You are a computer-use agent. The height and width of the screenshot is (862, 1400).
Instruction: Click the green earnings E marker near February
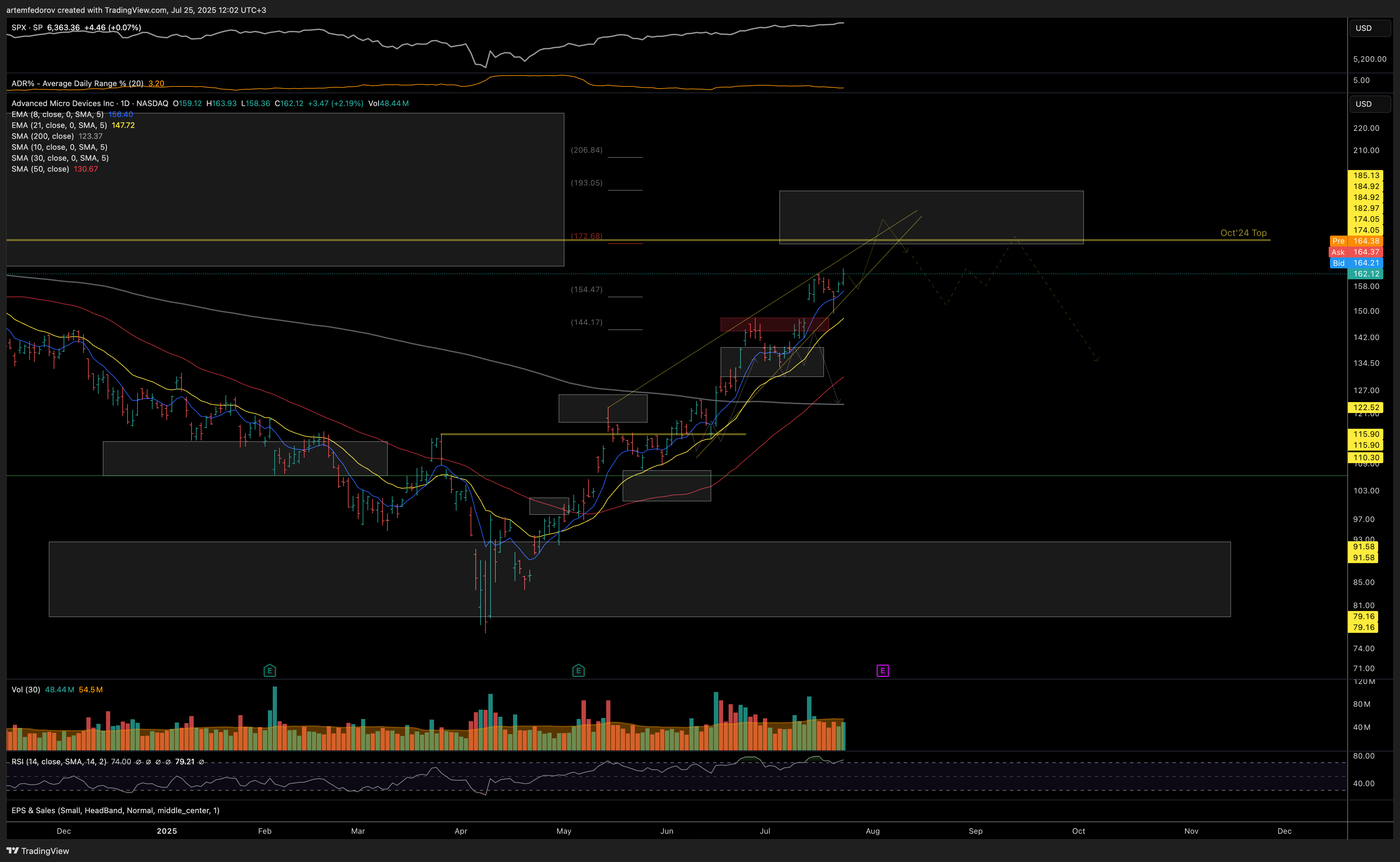[270, 670]
